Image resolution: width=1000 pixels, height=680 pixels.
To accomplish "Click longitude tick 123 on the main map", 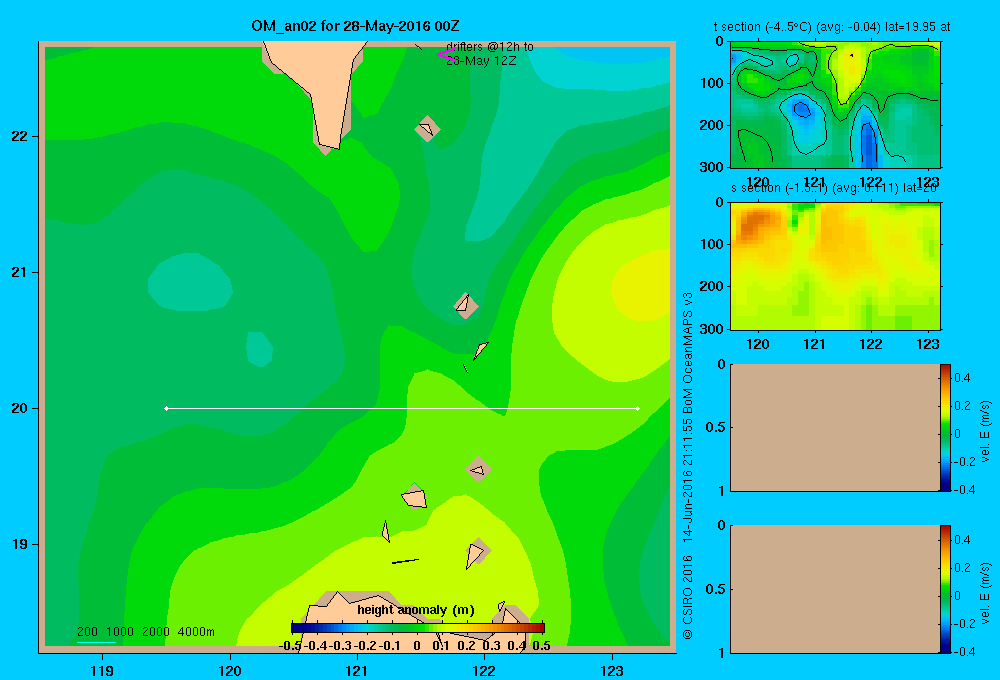I will pos(612,670).
